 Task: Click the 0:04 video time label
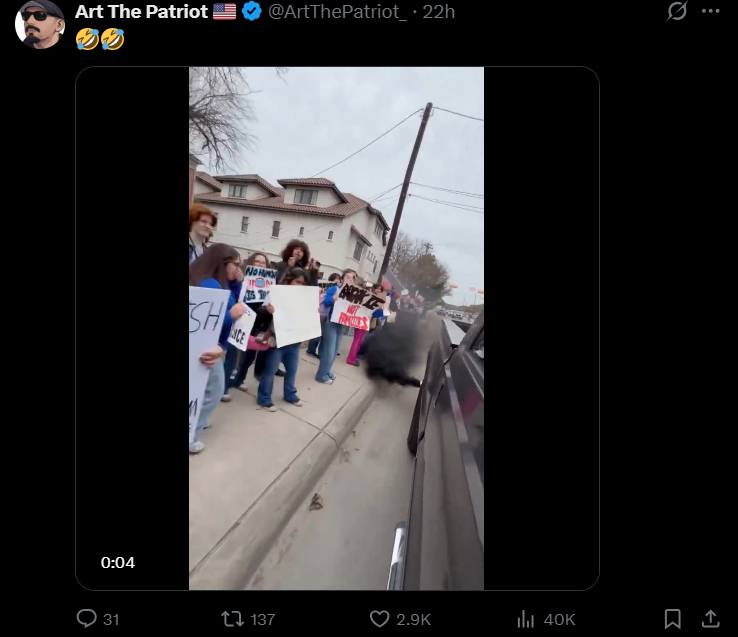point(118,563)
